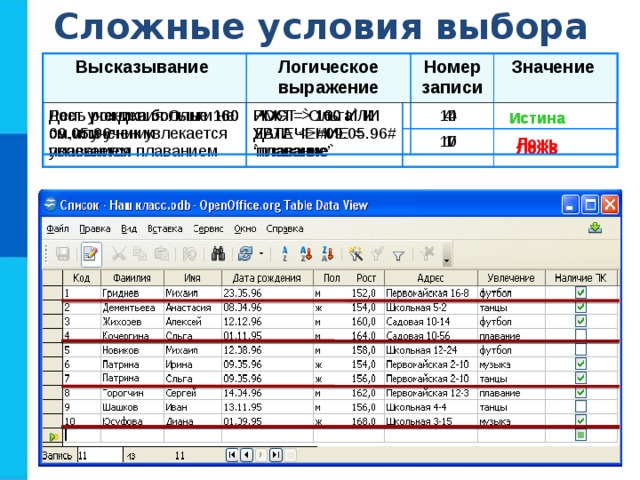Click the Refresh table icon
Image resolution: width=640 pixels, height=480 pixels.
[245, 254]
